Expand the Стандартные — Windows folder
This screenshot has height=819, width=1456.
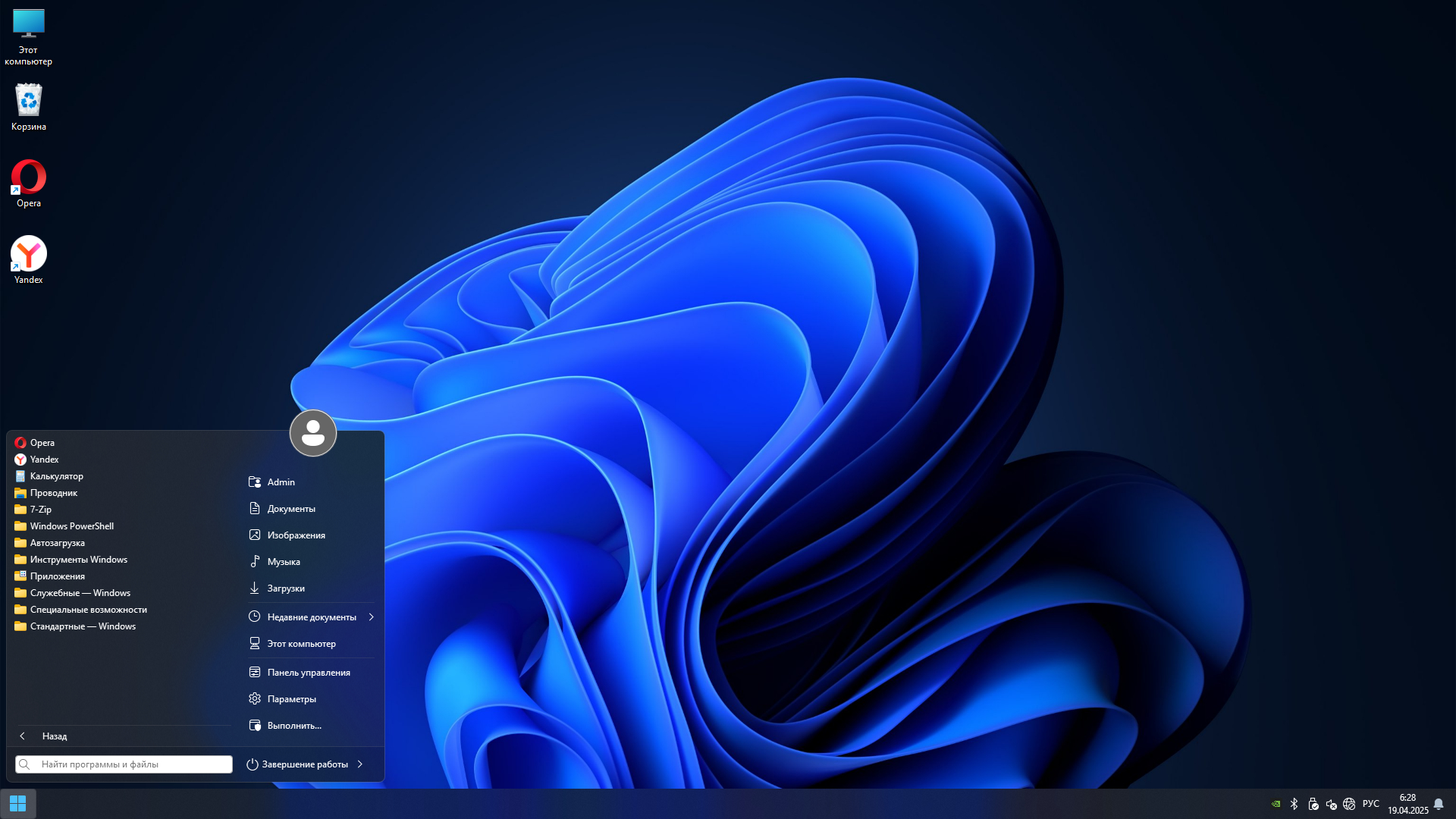(x=82, y=626)
